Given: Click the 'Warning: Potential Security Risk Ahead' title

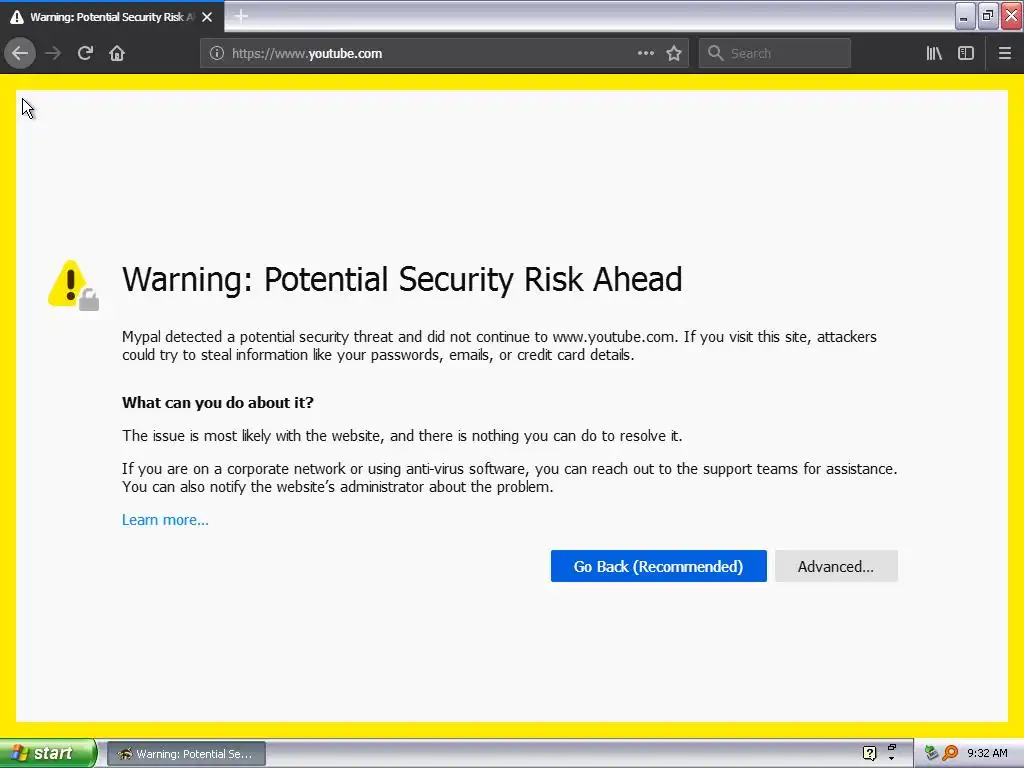Looking at the screenshot, I should coord(402,280).
